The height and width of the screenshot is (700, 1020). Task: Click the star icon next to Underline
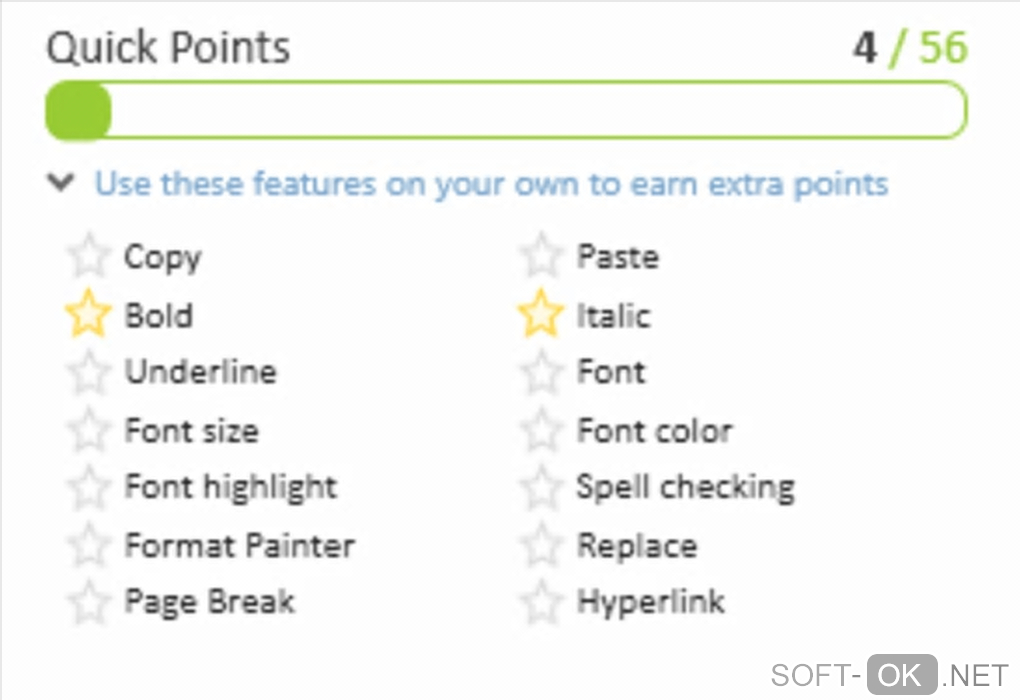pos(88,372)
